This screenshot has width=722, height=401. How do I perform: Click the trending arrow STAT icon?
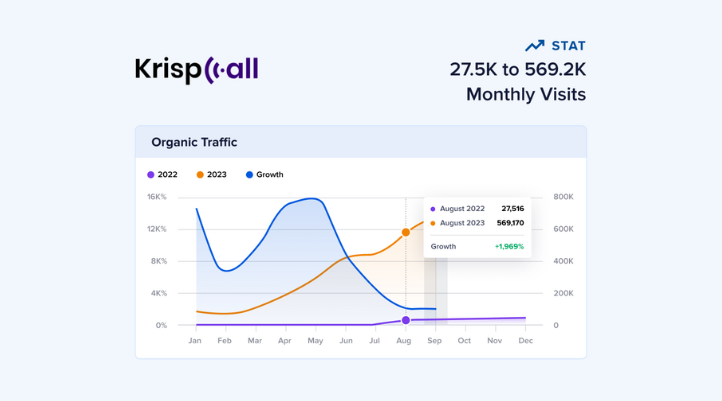[x=535, y=46]
